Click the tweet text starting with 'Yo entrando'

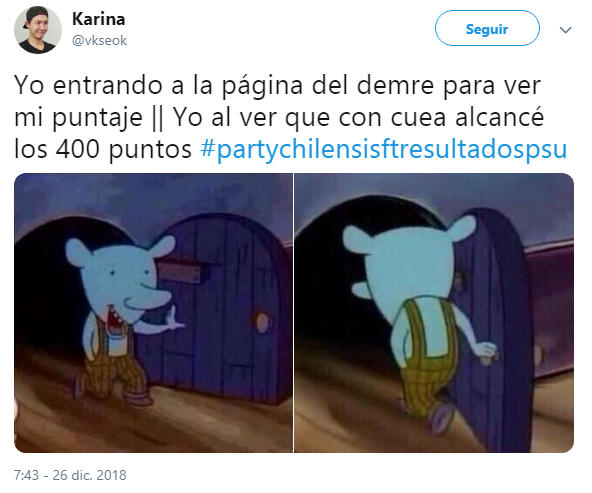(x=291, y=117)
